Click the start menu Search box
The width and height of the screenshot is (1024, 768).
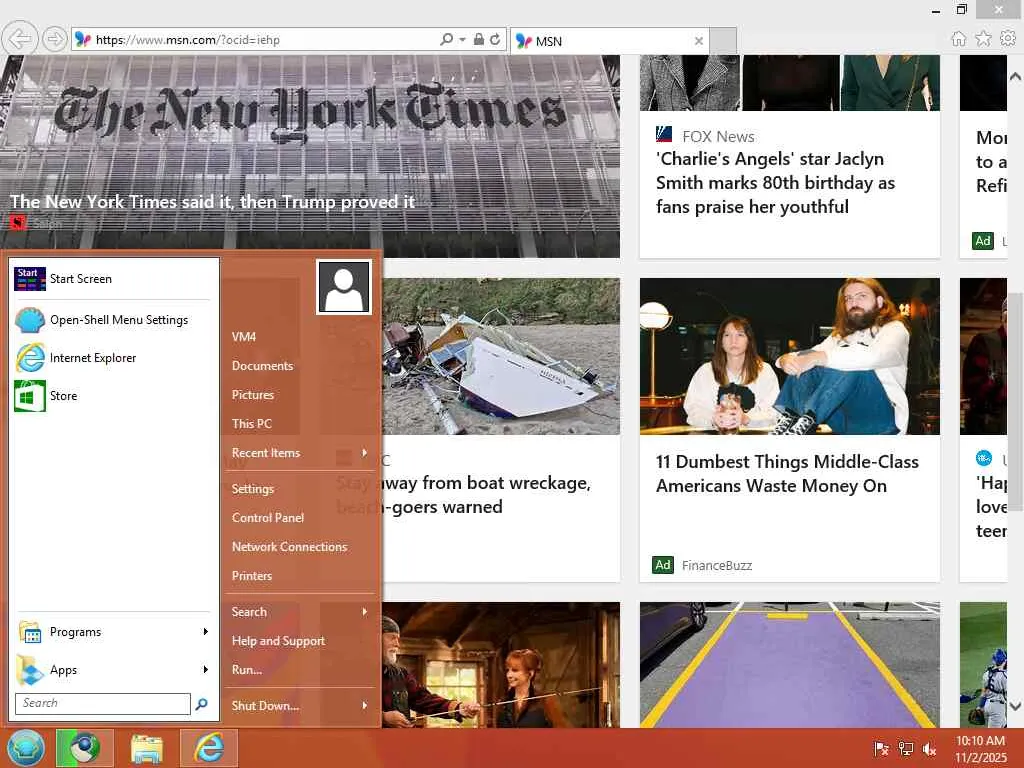[103, 703]
